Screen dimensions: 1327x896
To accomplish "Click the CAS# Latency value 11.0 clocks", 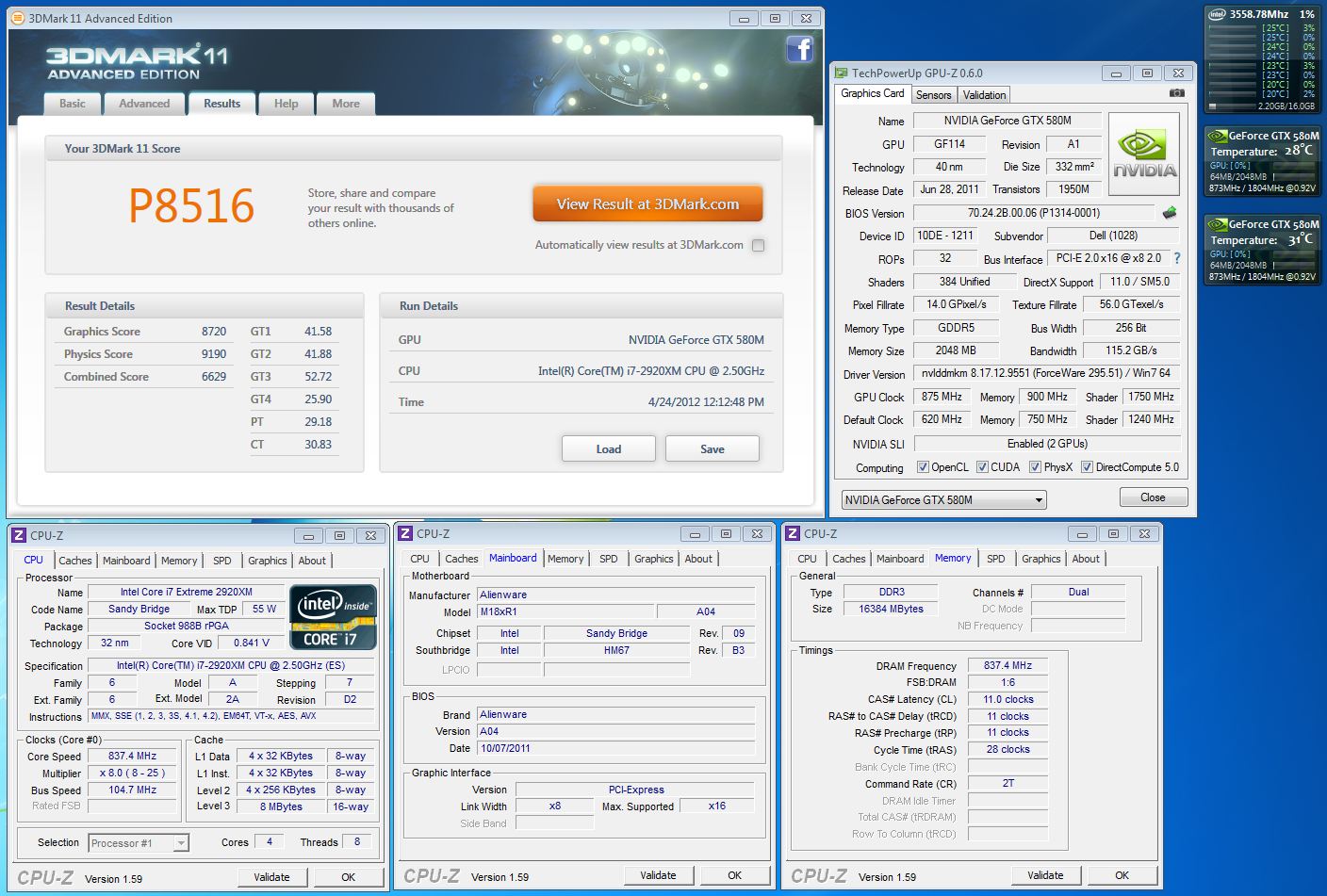I will click(x=1008, y=700).
